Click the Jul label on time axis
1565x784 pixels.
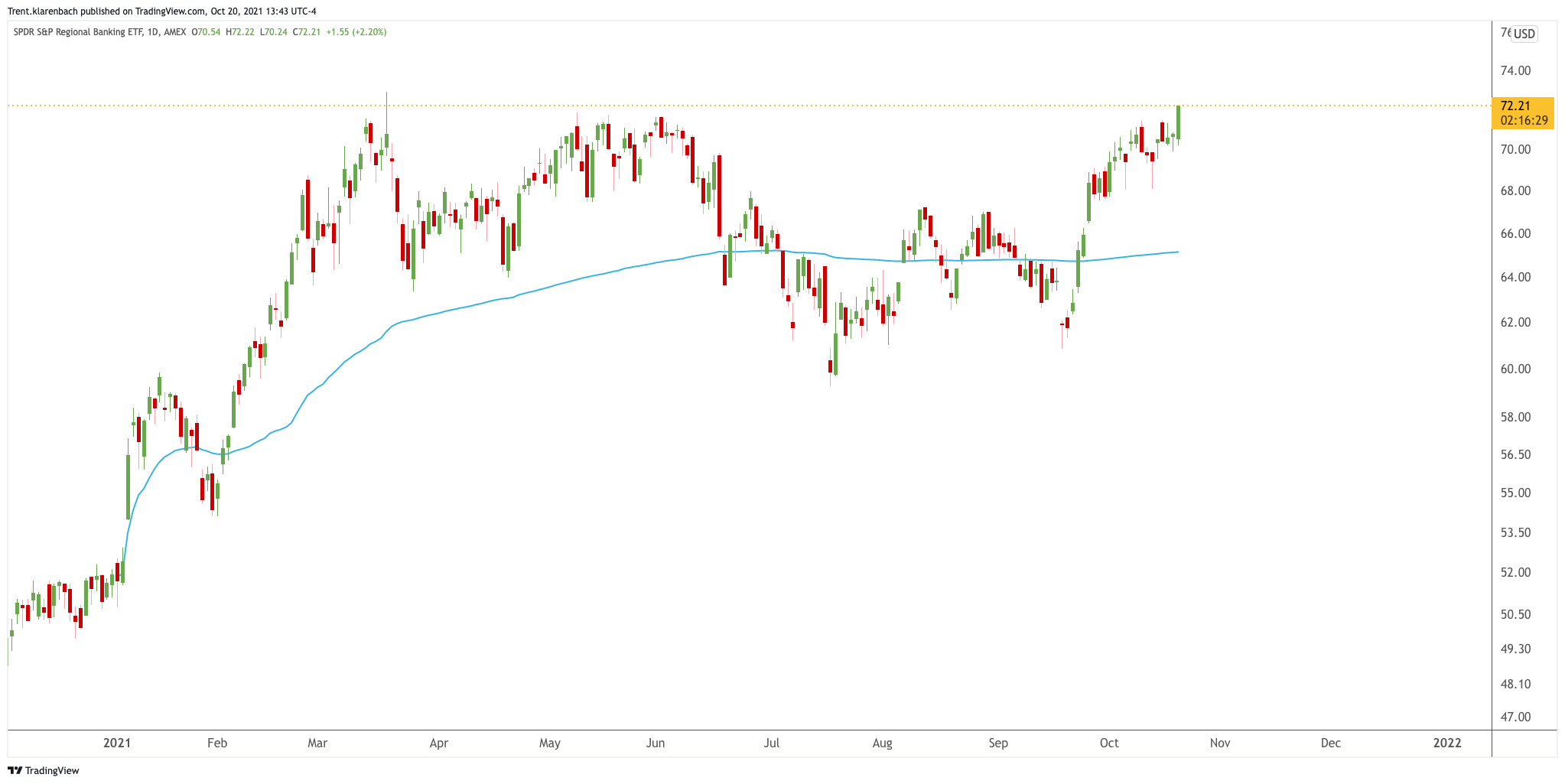[x=771, y=743]
